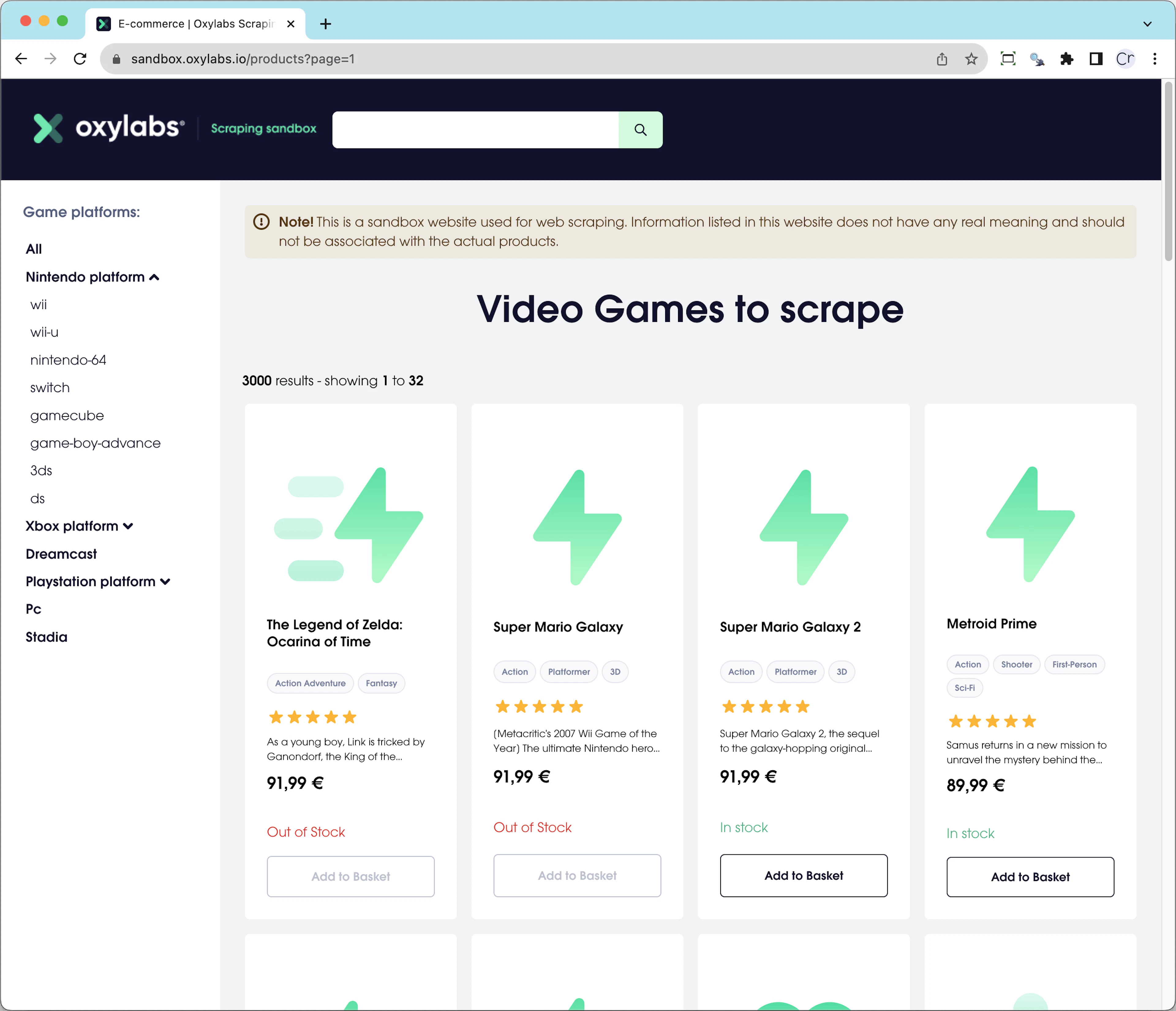This screenshot has height=1011, width=1176.
Task: Toggle the browser side panel icon
Action: pos(1096,59)
